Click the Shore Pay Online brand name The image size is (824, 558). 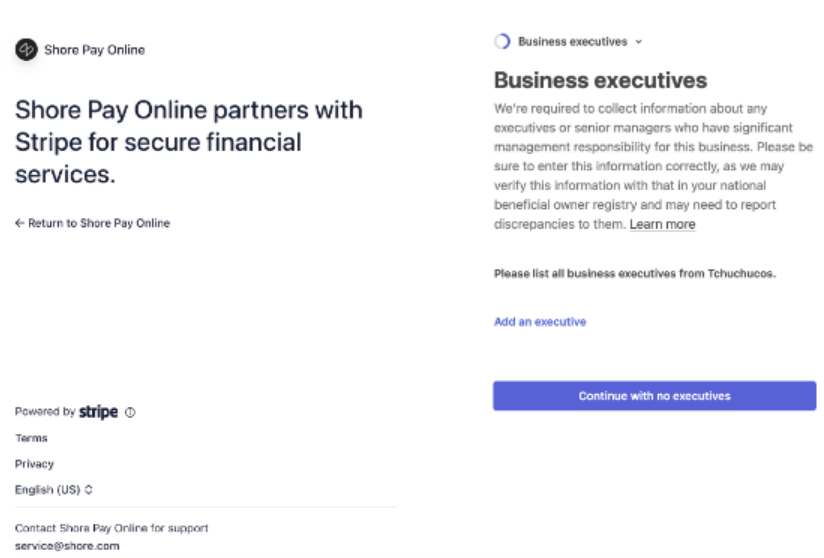[94, 50]
